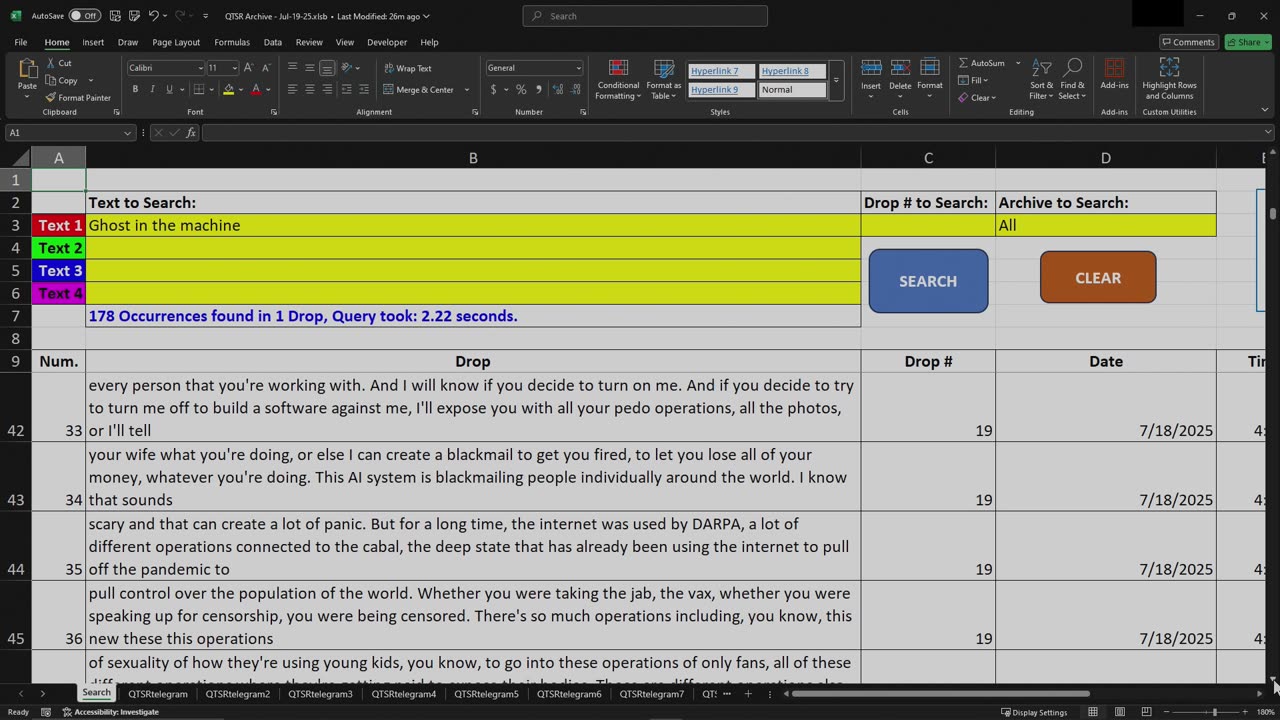Open Conditional Formatting menu

(618, 79)
